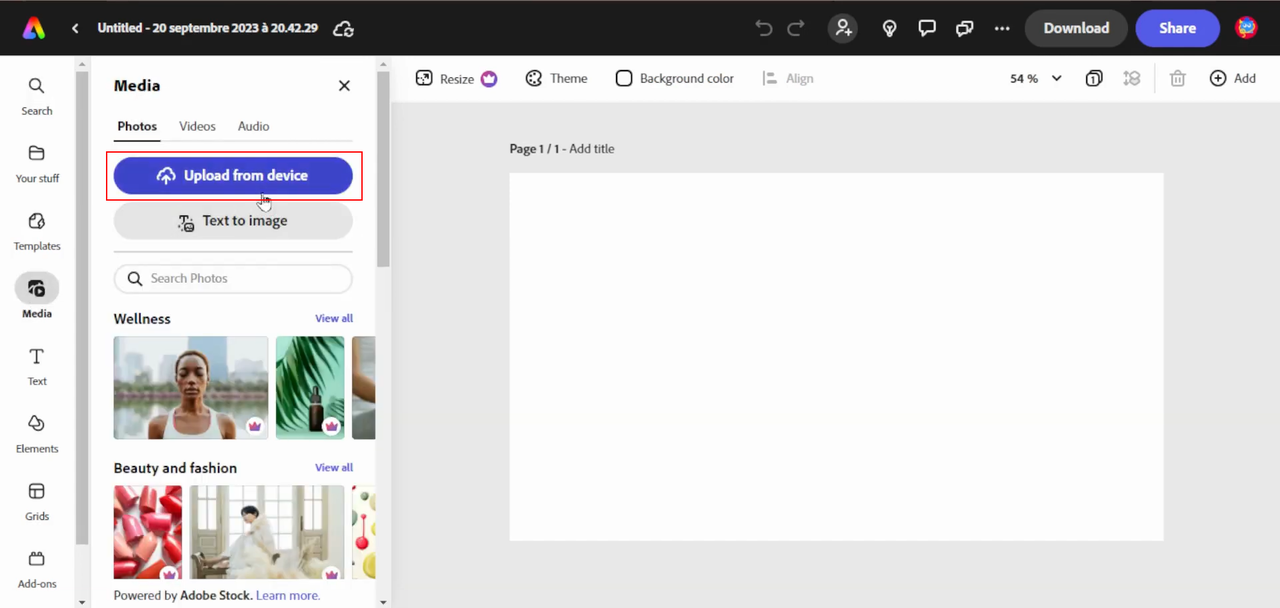The width and height of the screenshot is (1280, 608).
Task: Click the Download button
Action: [x=1076, y=28]
